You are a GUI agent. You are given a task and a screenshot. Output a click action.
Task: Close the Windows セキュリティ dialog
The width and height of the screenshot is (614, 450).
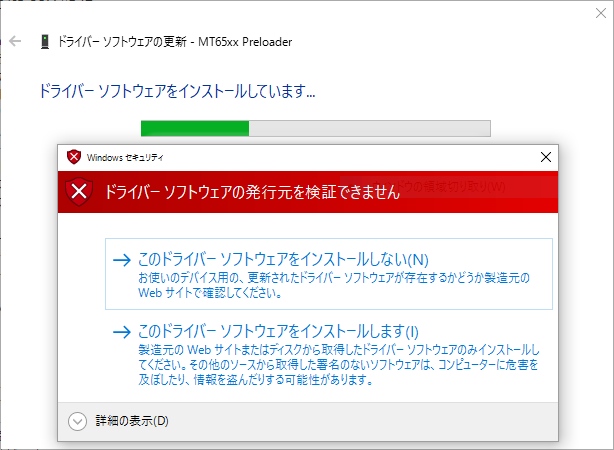545,157
